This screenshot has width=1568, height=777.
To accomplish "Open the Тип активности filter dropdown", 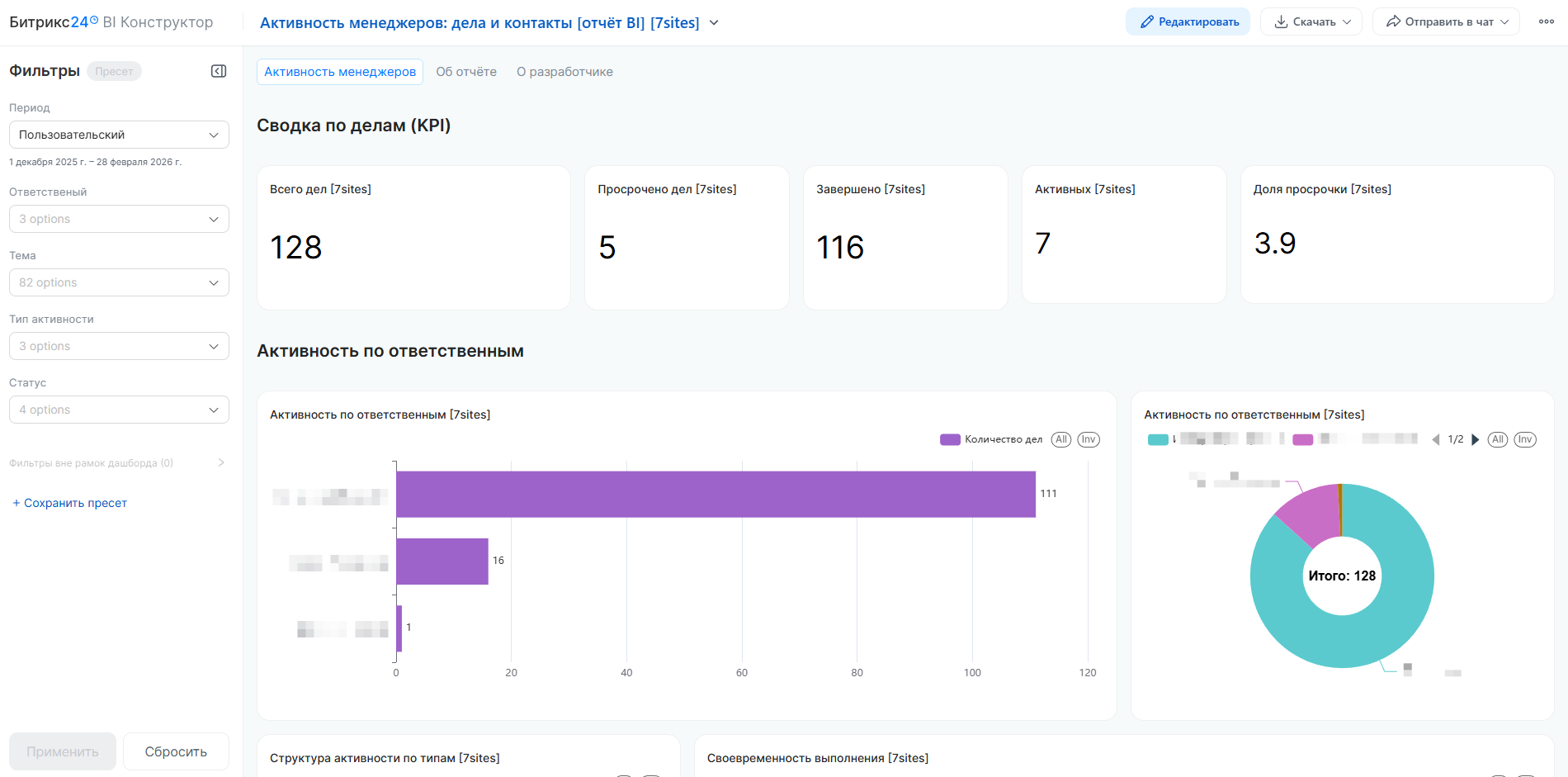I will (x=119, y=346).
